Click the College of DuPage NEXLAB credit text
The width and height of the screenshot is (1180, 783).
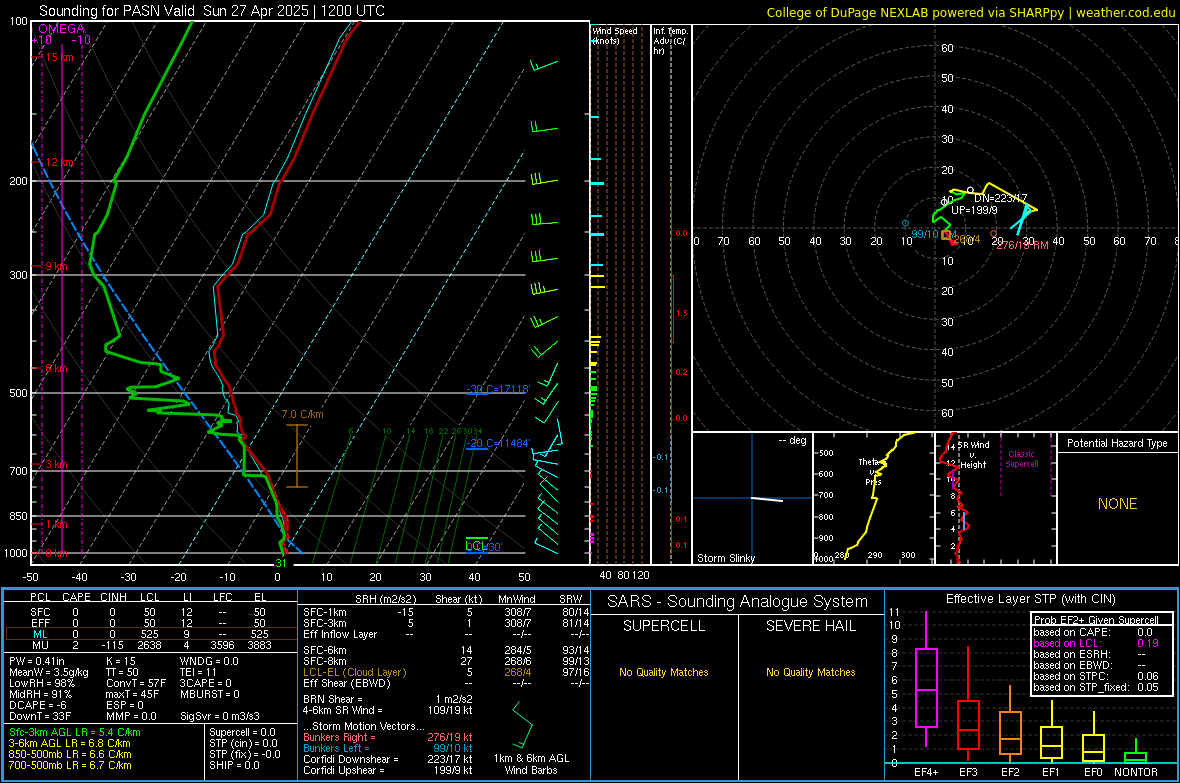[x=970, y=12]
